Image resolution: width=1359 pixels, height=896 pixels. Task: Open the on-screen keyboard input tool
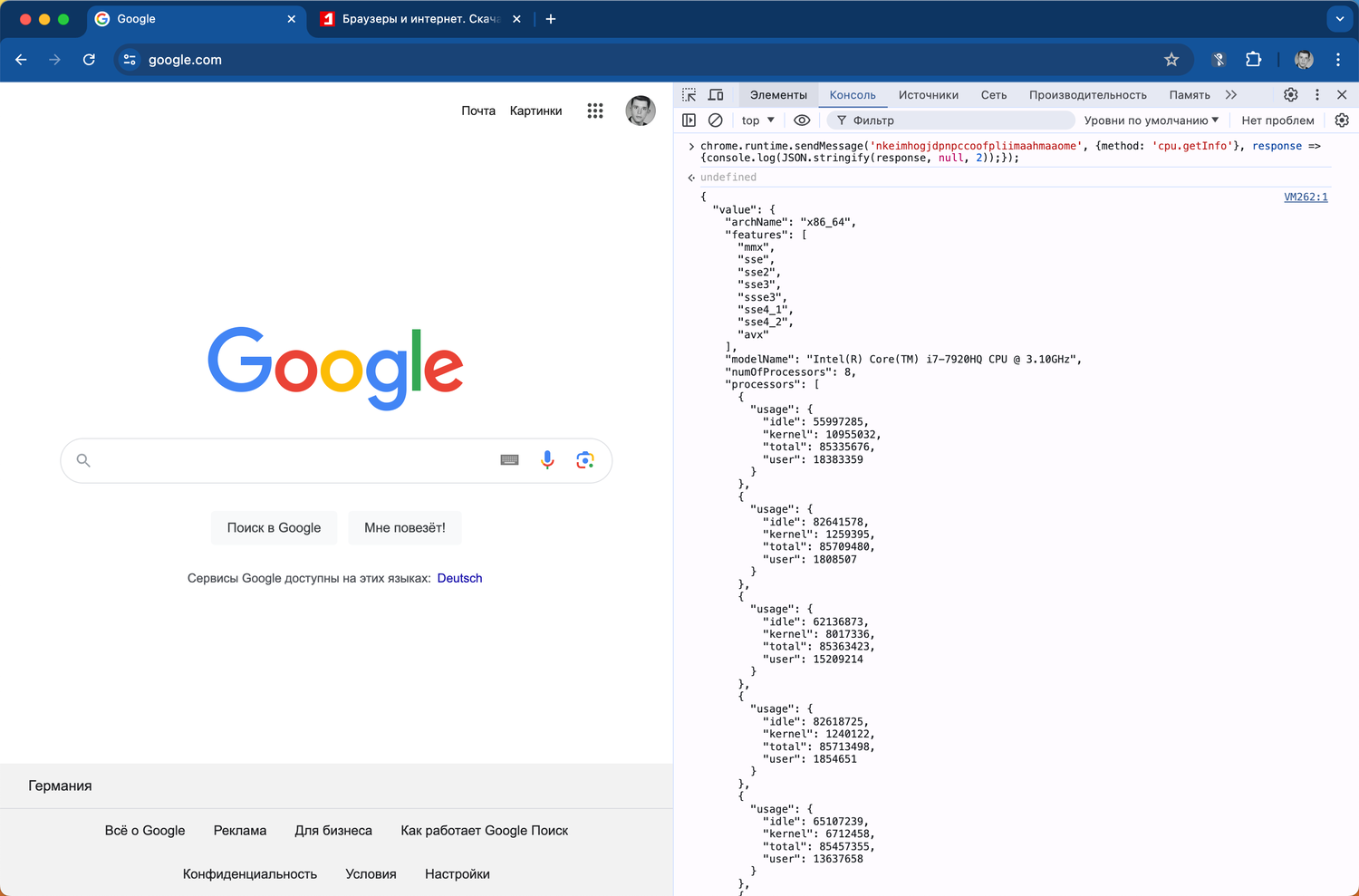pos(510,460)
